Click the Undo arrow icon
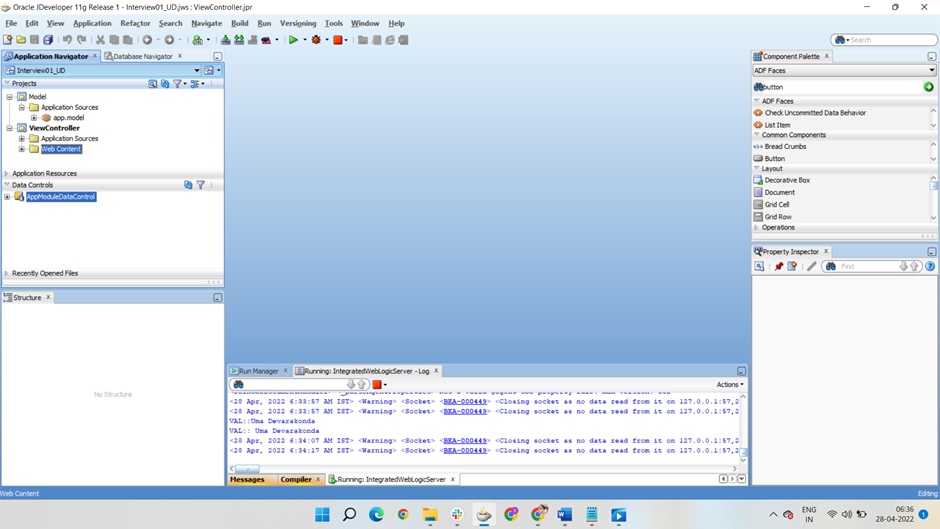The height and width of the screenshot is (529, 940). pos(67,40)
